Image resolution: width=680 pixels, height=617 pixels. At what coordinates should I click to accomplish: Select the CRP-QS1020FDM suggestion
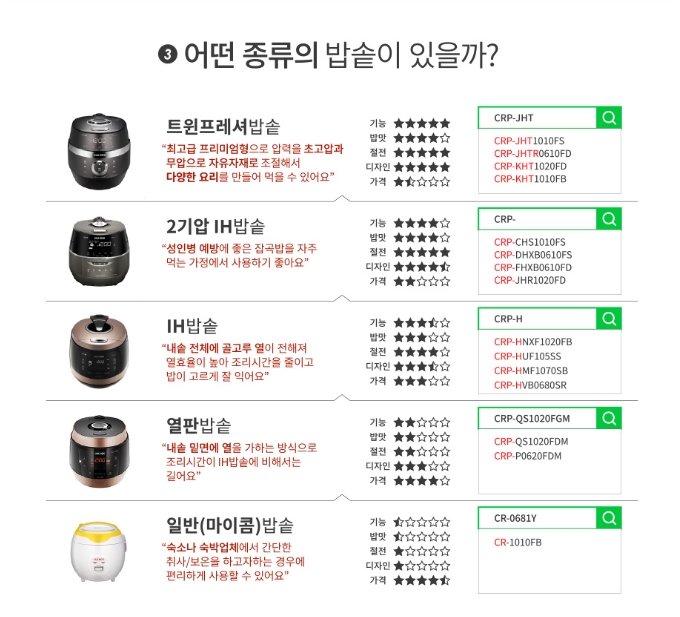[x=531, y=442]
